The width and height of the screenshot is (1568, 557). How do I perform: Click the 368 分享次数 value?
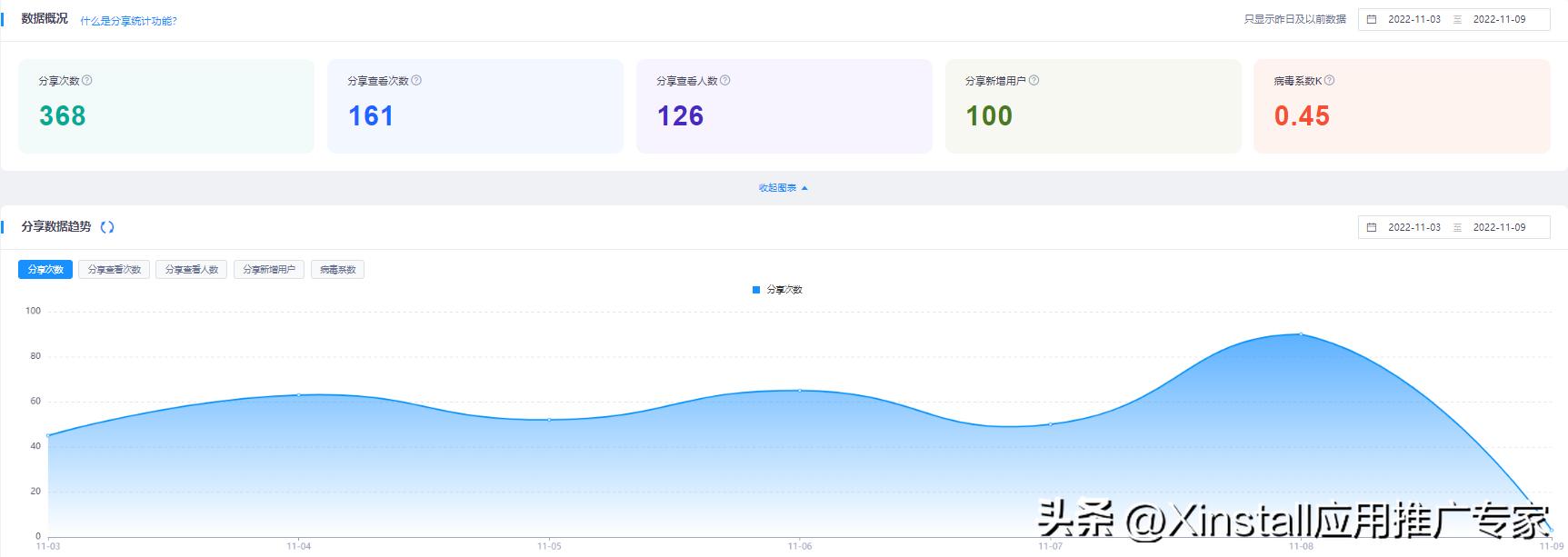(x=63, y=116)
